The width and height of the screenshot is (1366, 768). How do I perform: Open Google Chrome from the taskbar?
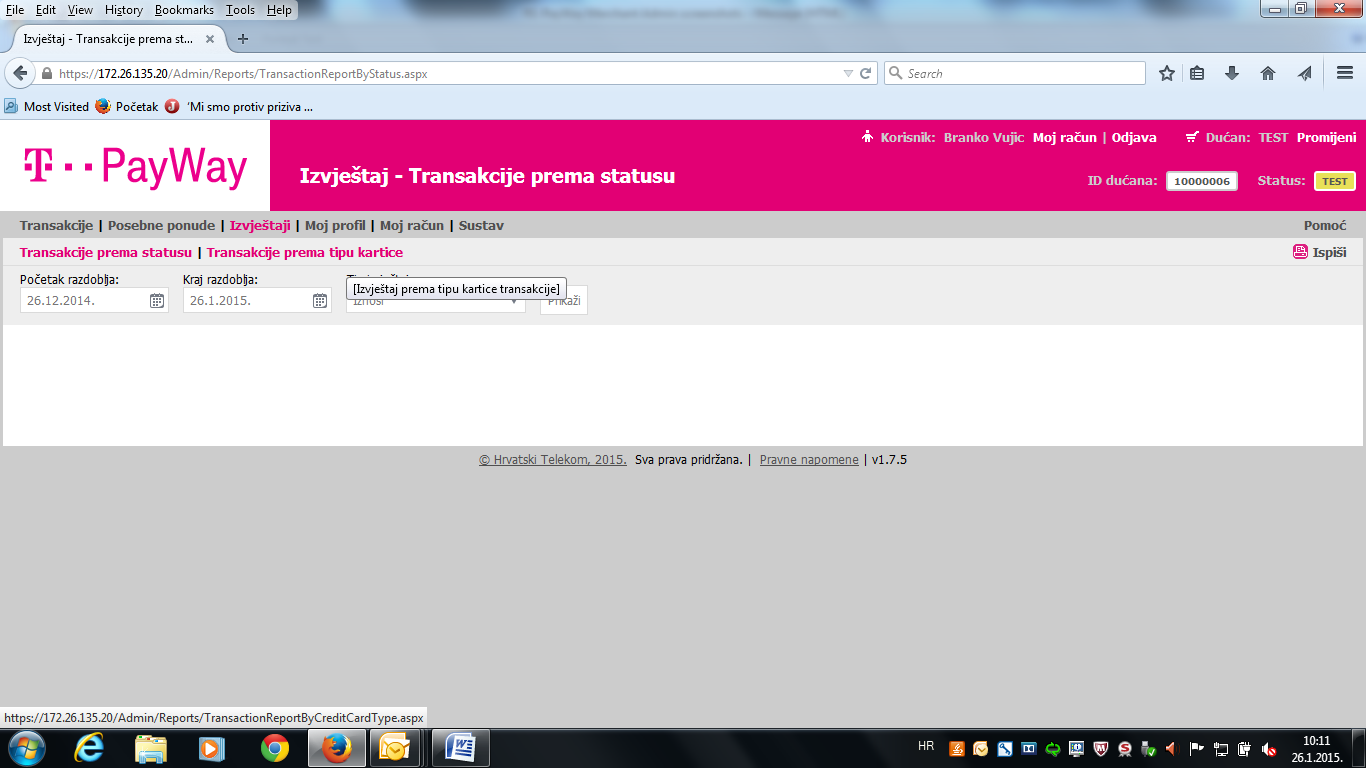click(274, 748)
